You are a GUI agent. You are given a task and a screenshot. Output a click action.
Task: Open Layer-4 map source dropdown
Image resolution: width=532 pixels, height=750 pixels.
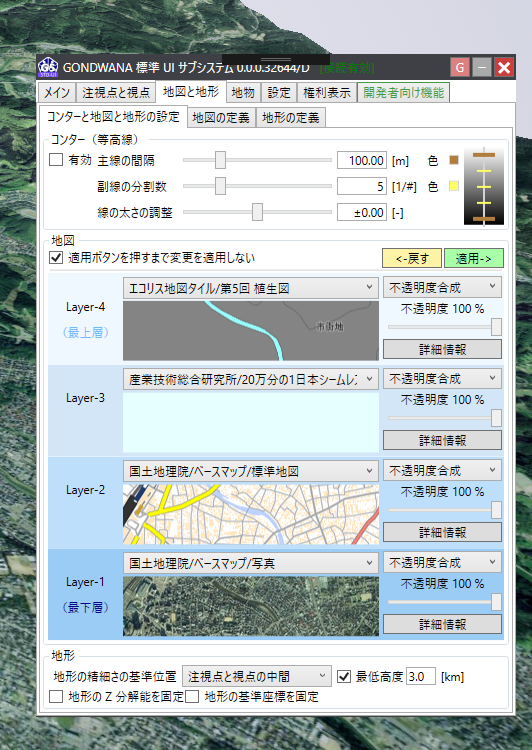[x=251, y=288]
